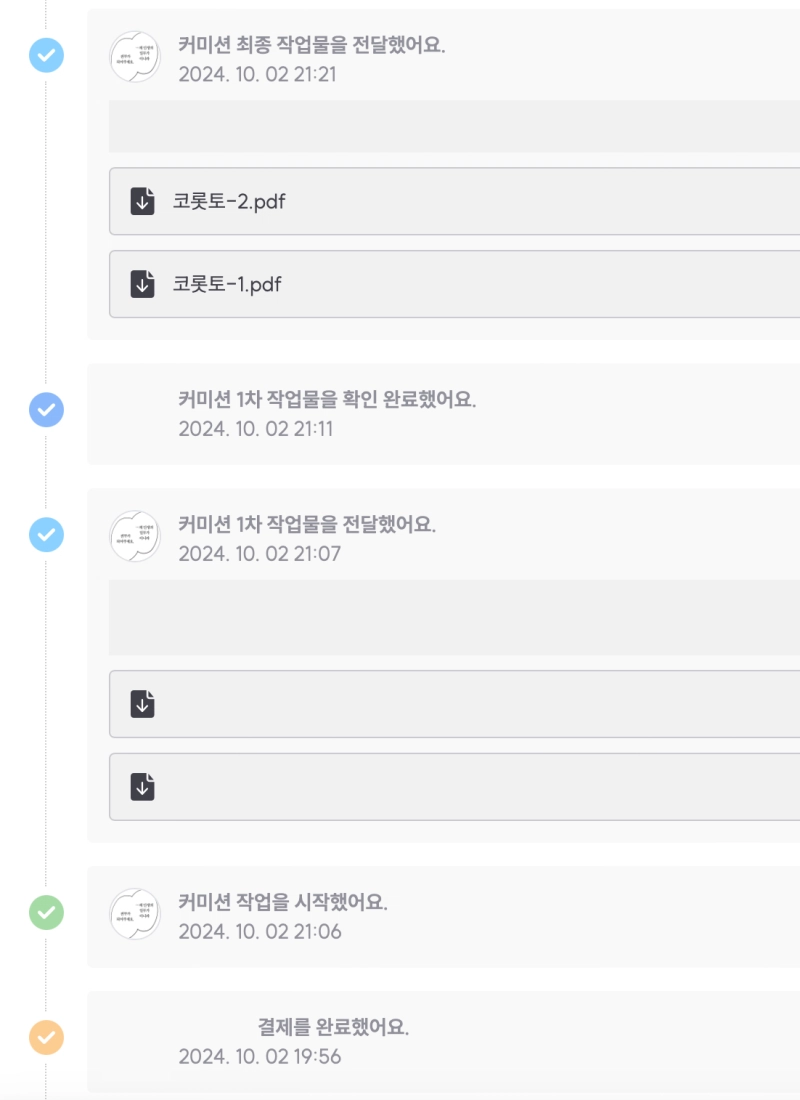The height and width of the screenshot is (1100, 800).
Task: Click first unnamed file download icon in 1차 작업물
Action: coord(143,704)
